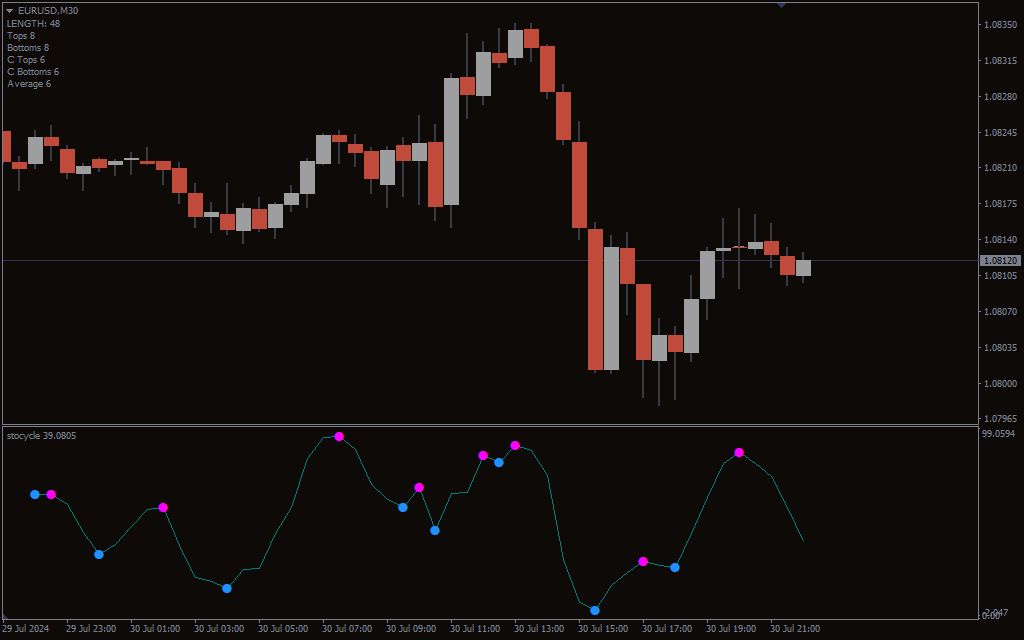Click the EURUSD,M30 chart title

[x=48, y=11]
